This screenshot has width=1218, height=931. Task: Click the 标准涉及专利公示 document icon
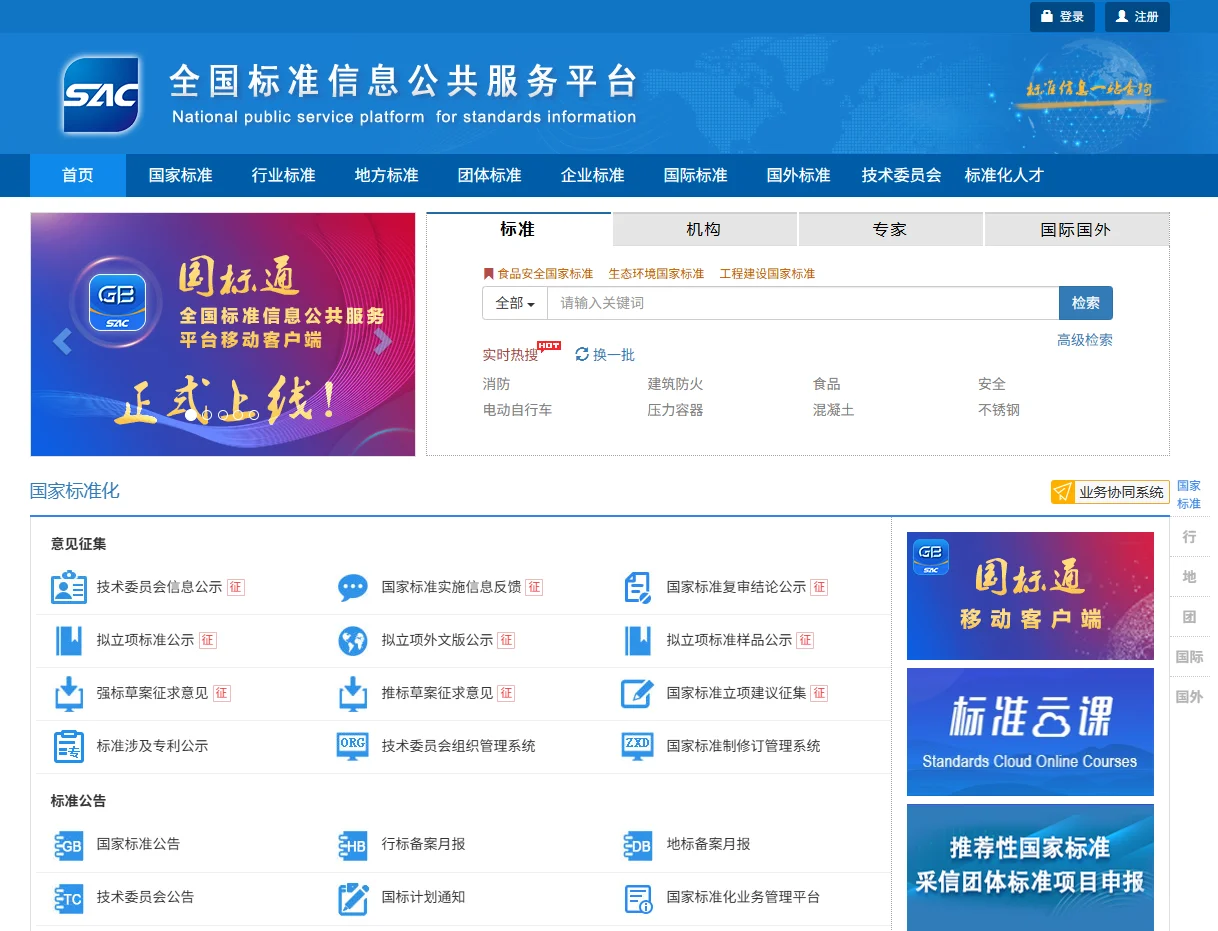pos(68,746)
